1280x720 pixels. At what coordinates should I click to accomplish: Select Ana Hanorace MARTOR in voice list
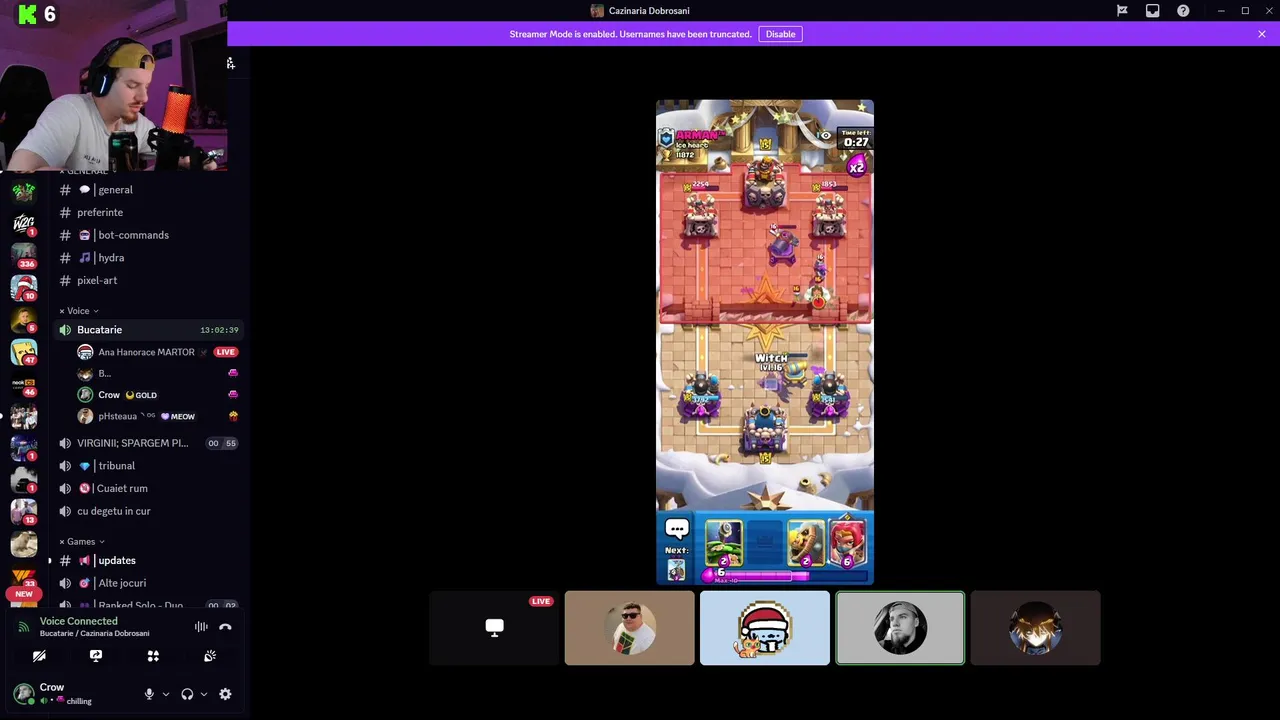(157, 352)
